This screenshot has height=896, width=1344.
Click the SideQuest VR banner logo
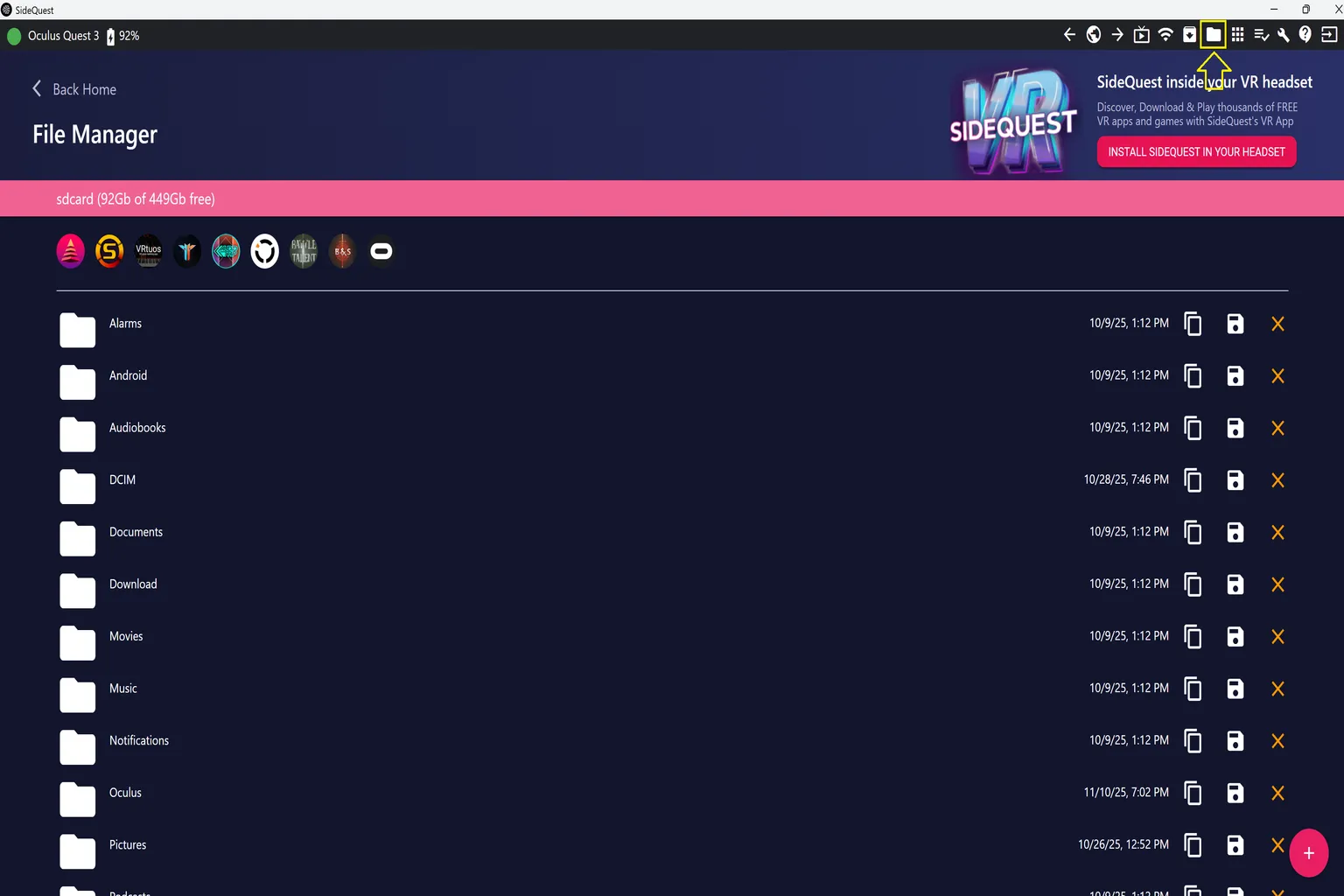1013,122
